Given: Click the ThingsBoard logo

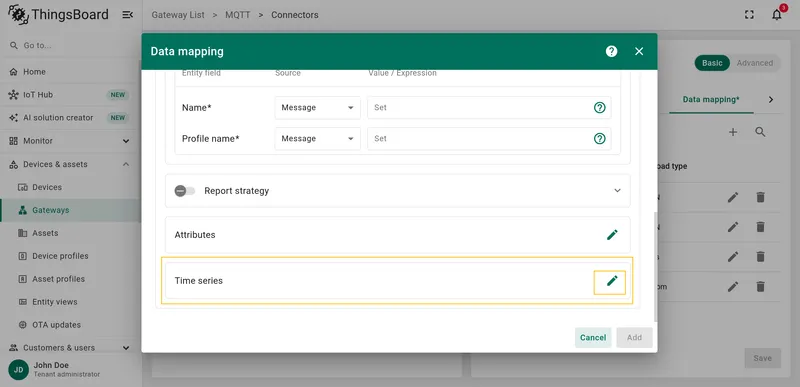Looking at the screenshot, I should [x=59, y=15].
